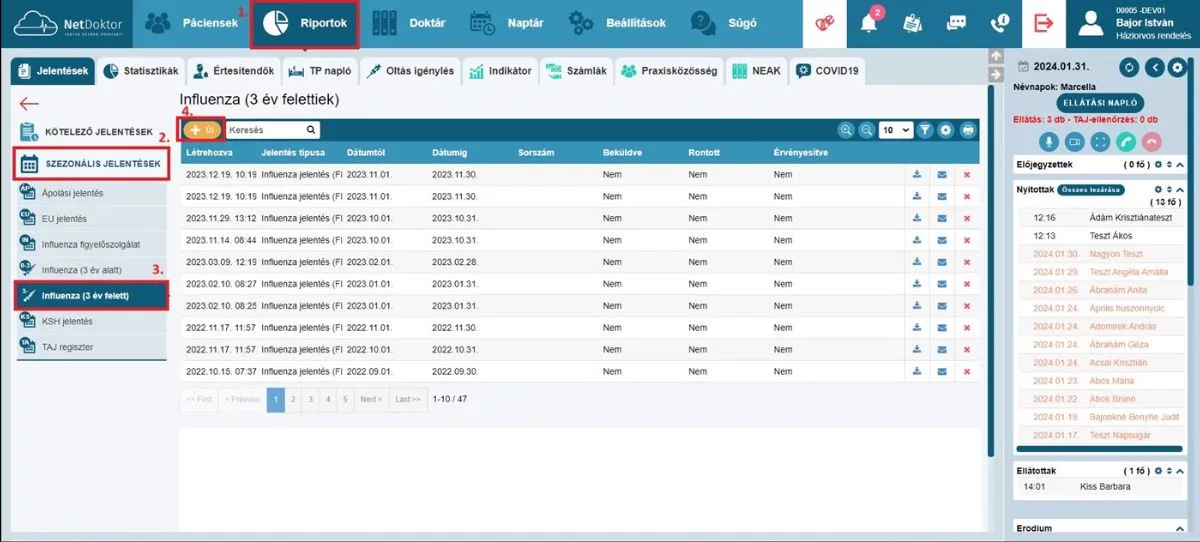Open the notifications bell icon

pos(867,22)
